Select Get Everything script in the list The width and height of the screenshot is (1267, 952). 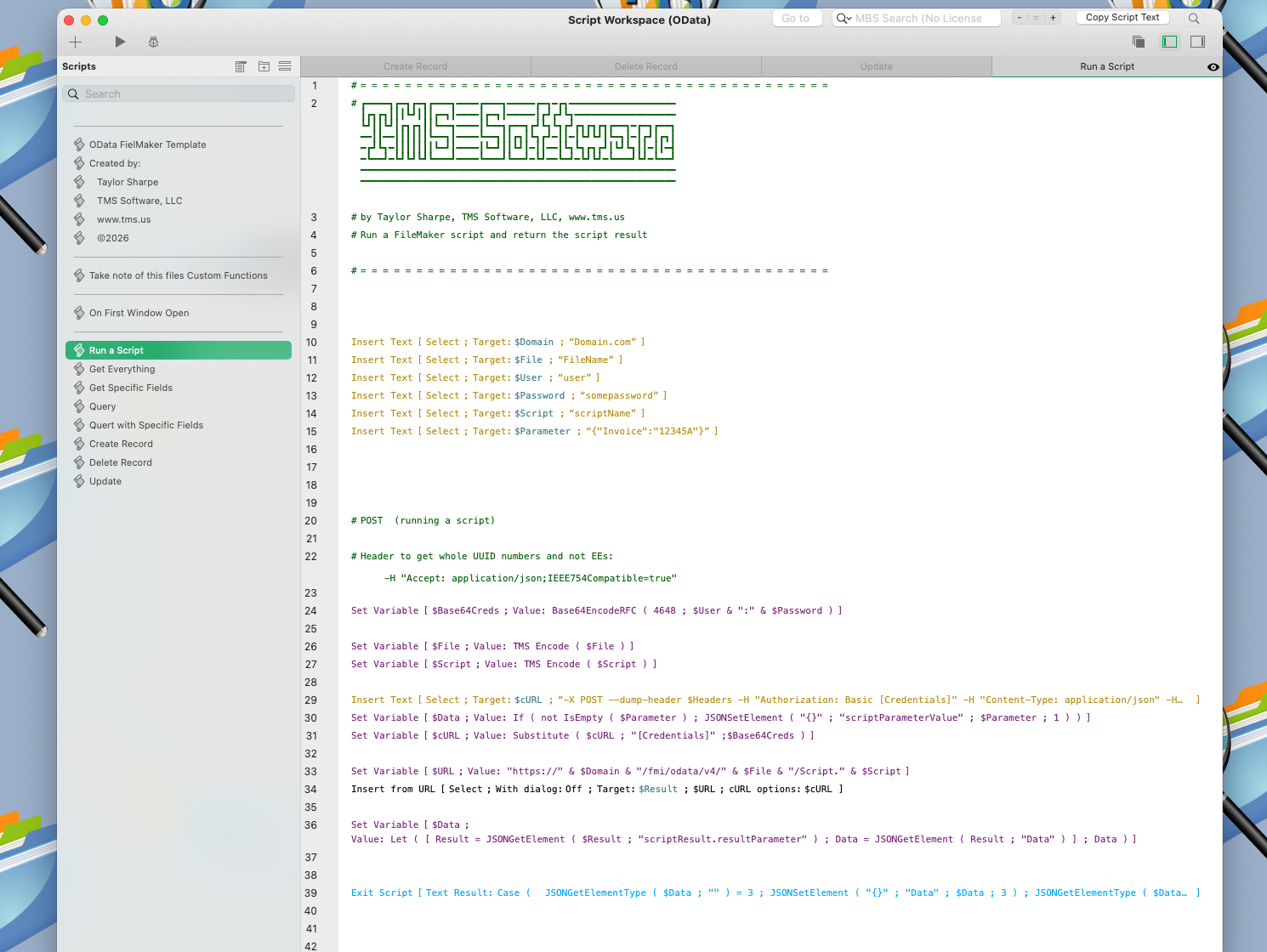pyautogui.click(x=122, y=369)
